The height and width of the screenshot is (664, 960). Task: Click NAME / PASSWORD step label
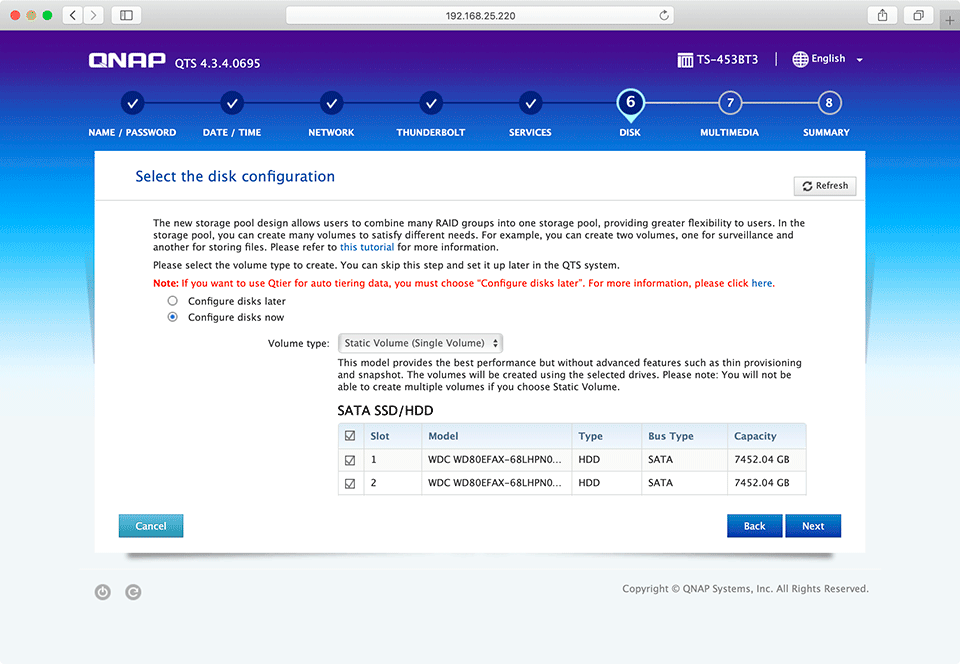pyautogui.click(x=132, y=132)
